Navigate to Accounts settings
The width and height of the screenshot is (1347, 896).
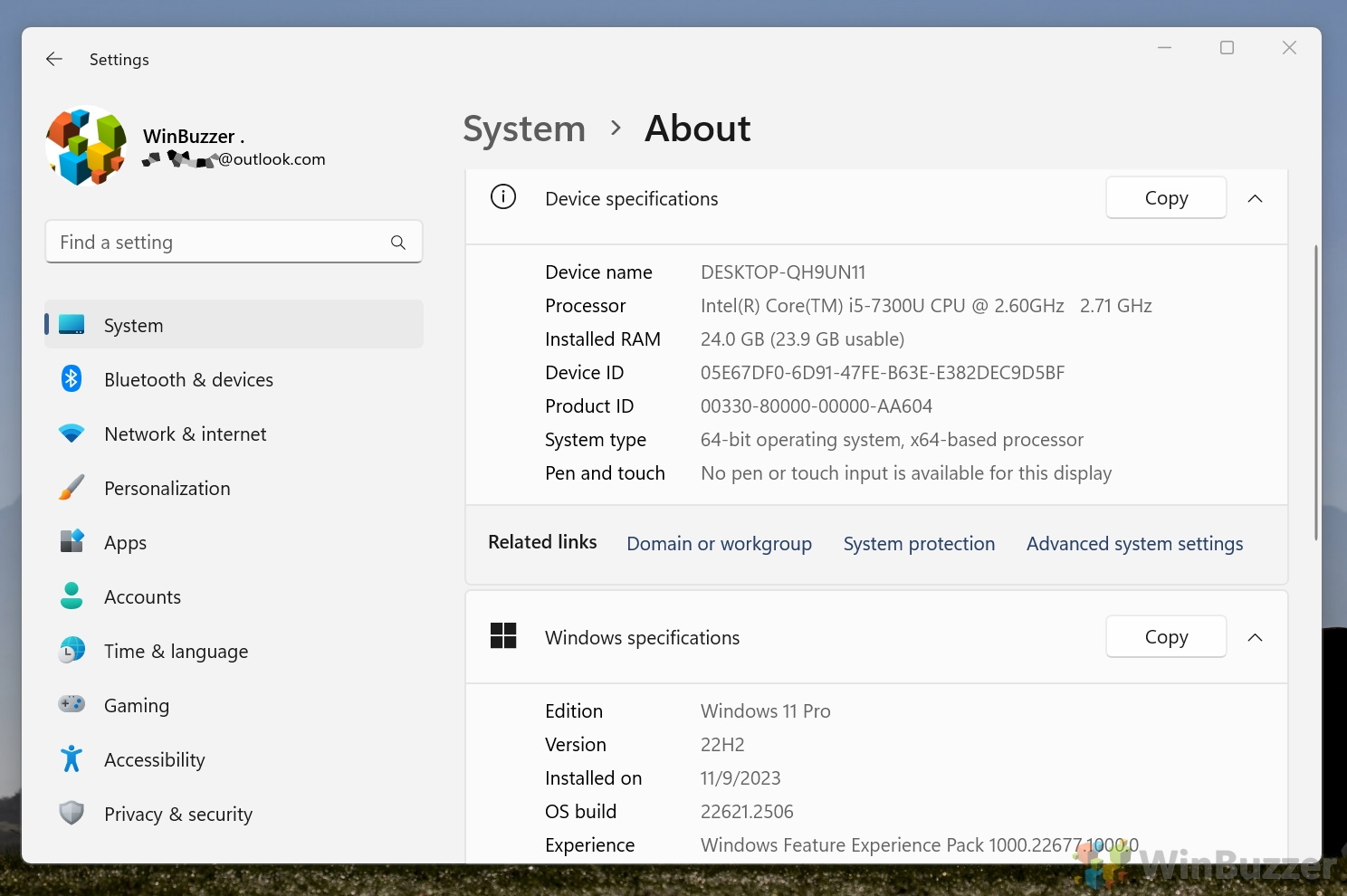[234, 596]
